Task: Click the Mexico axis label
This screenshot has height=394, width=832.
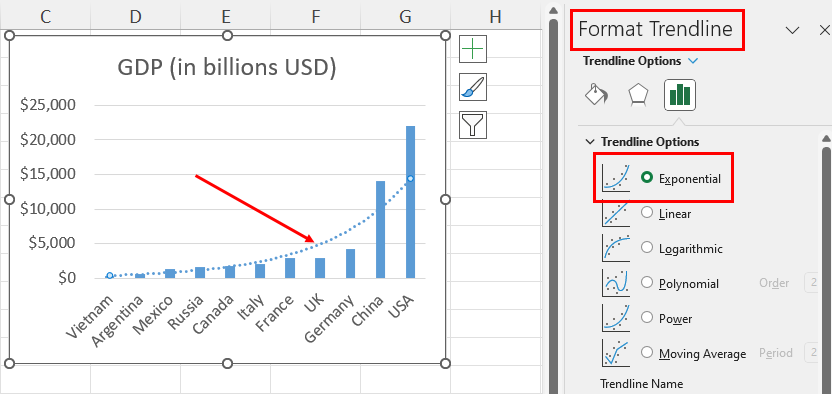Action: (x=154, y=315)
